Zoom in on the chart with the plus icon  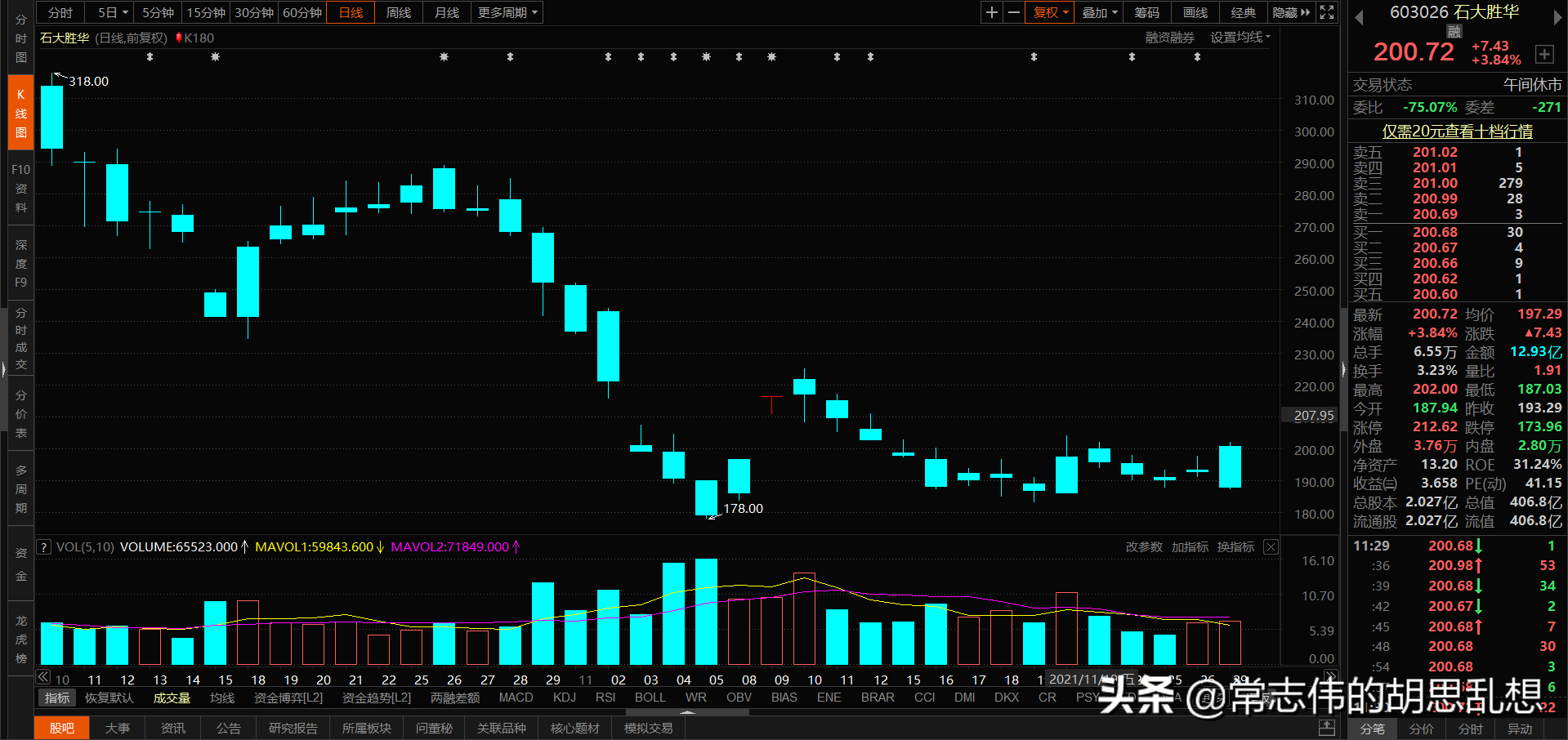point(991,12)
